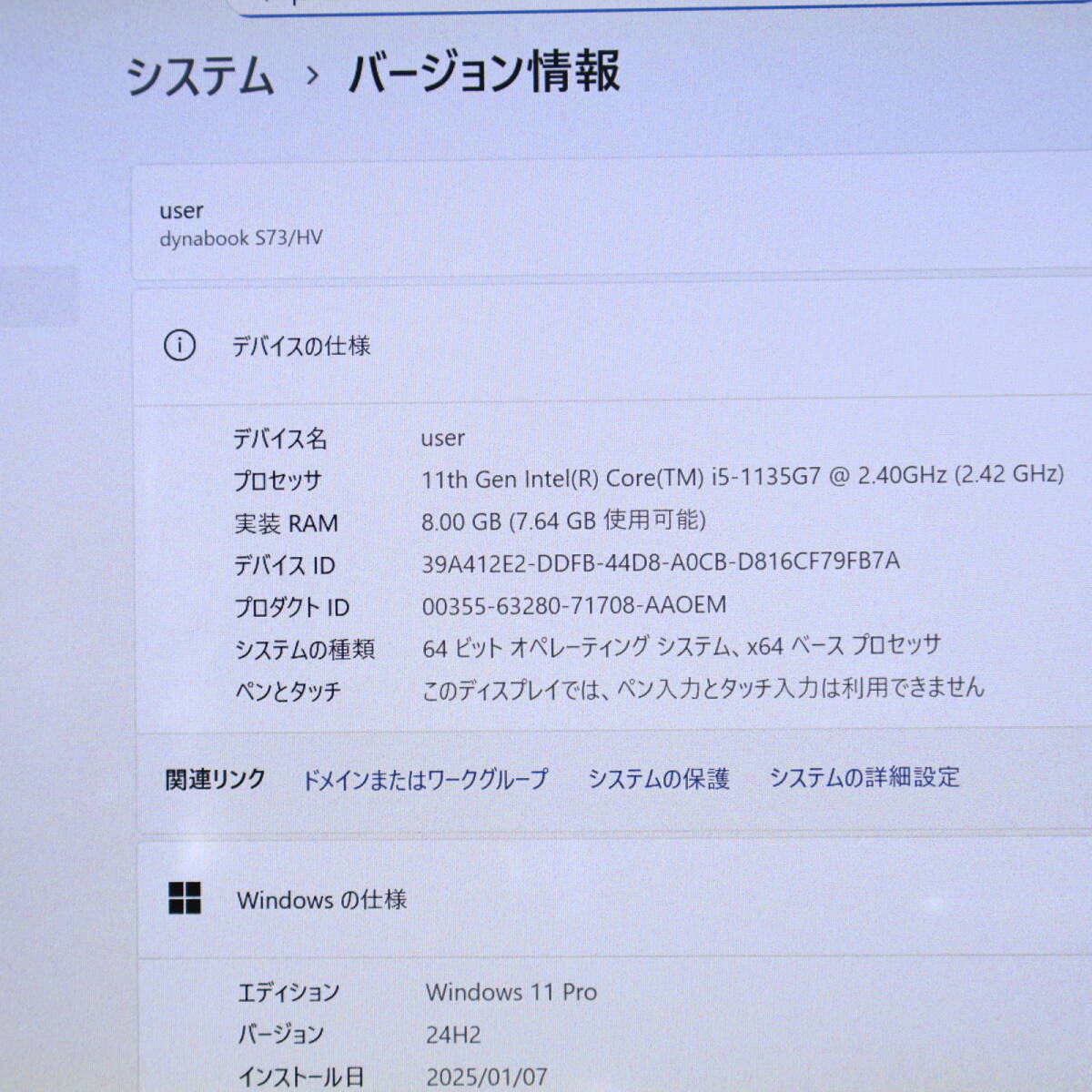This screenshot has width=1092, height=1092.
Task: Click the 実装 RAM label
Action: (x=286, y=523)
